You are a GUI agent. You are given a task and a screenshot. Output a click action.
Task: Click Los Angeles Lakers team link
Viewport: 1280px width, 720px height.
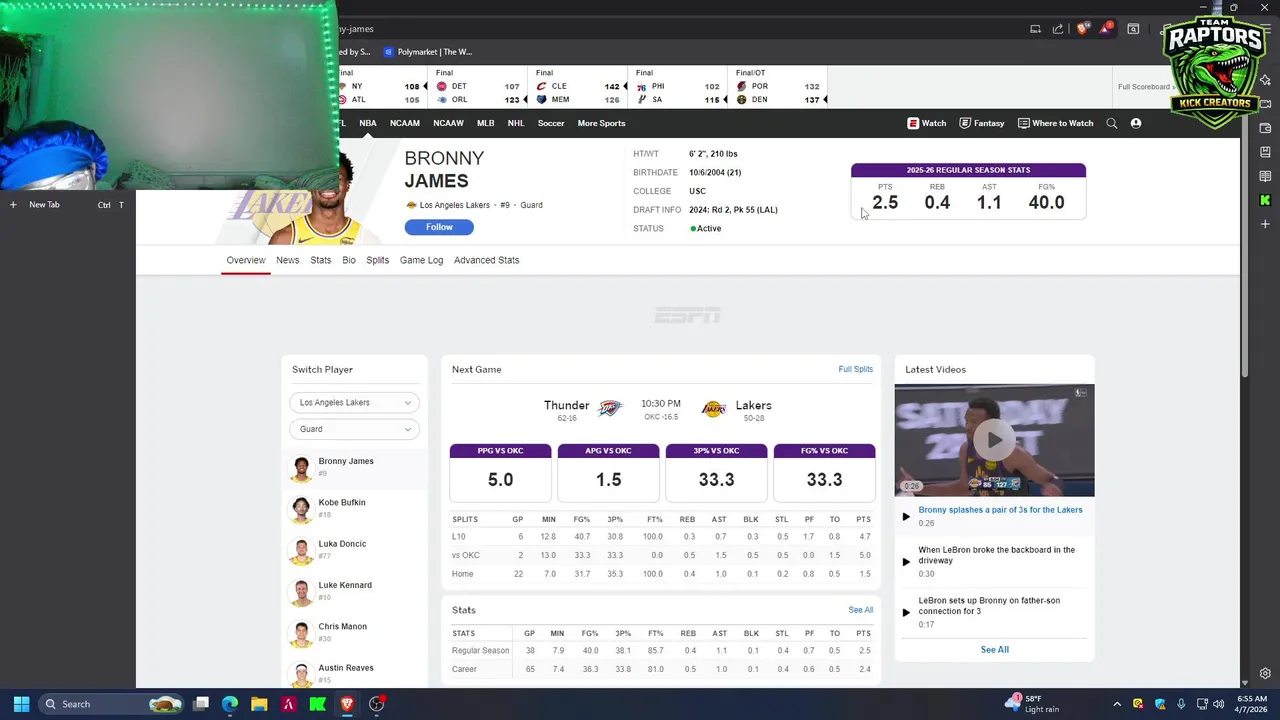coord(454,205)
